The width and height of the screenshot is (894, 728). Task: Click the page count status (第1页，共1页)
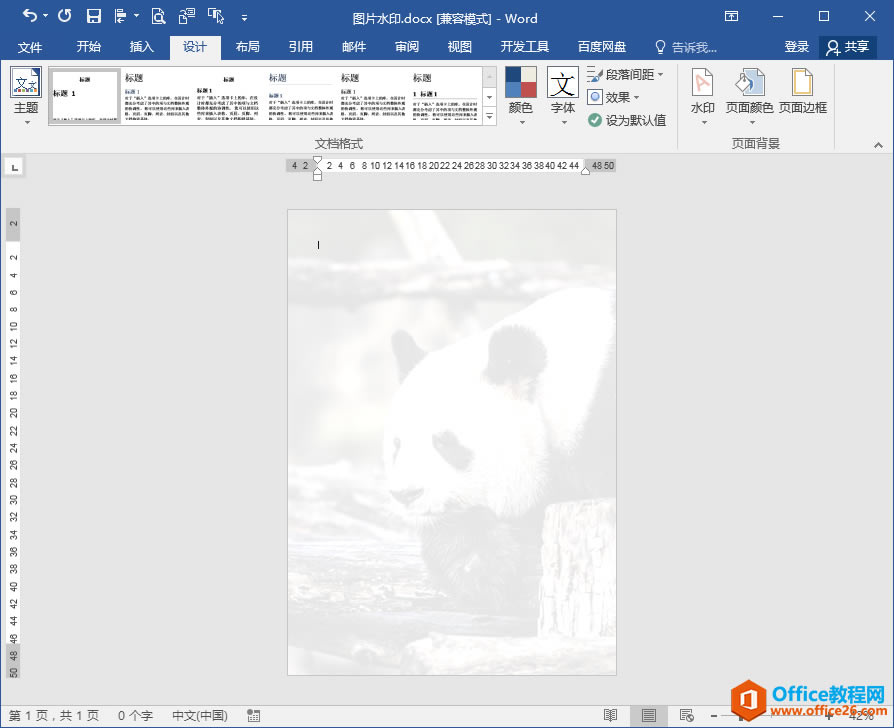[54, 715]
